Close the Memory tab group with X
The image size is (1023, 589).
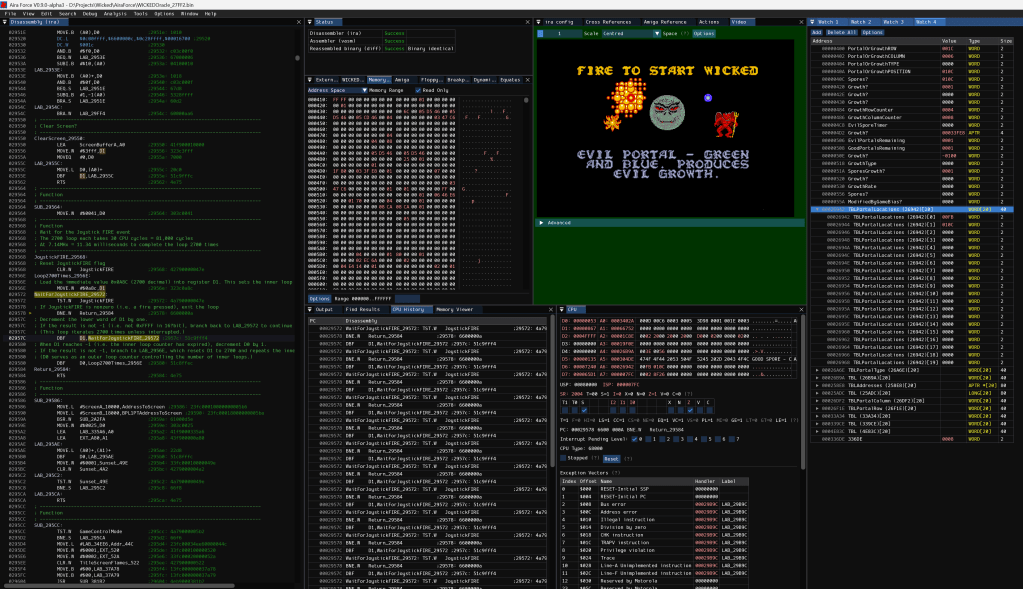(x=527, y=78)
